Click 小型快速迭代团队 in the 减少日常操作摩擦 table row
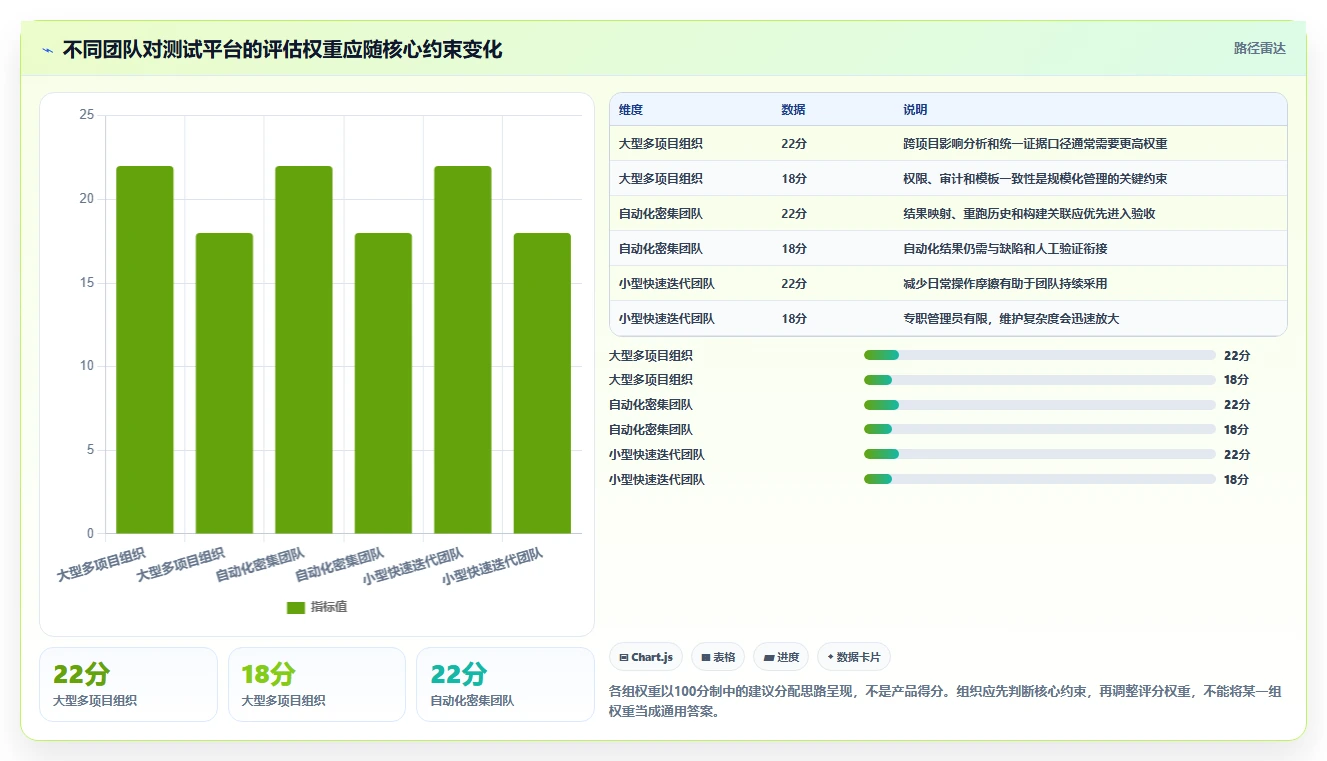This screenshot has width=1327, height=761. (667, 284)
